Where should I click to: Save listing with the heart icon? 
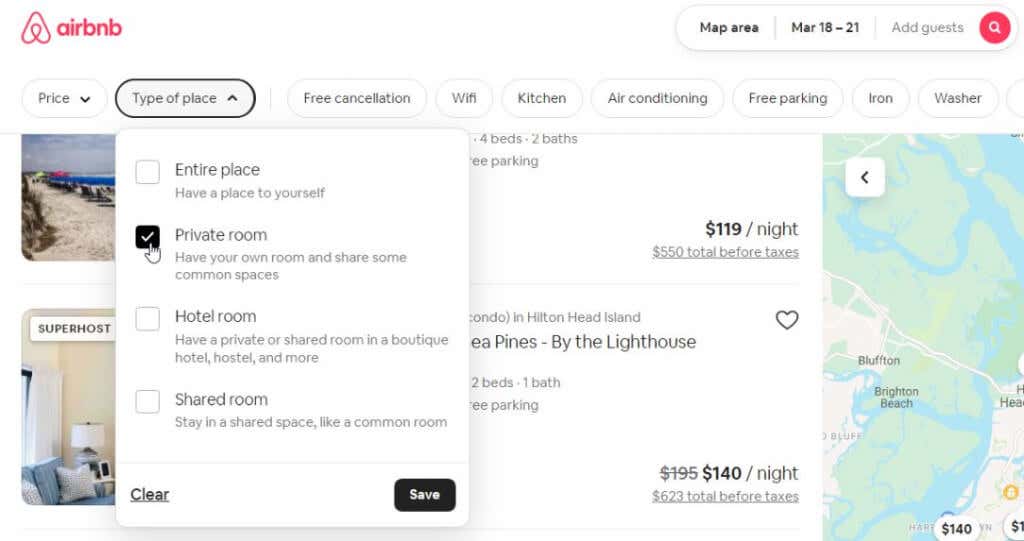tap(787, 320)
